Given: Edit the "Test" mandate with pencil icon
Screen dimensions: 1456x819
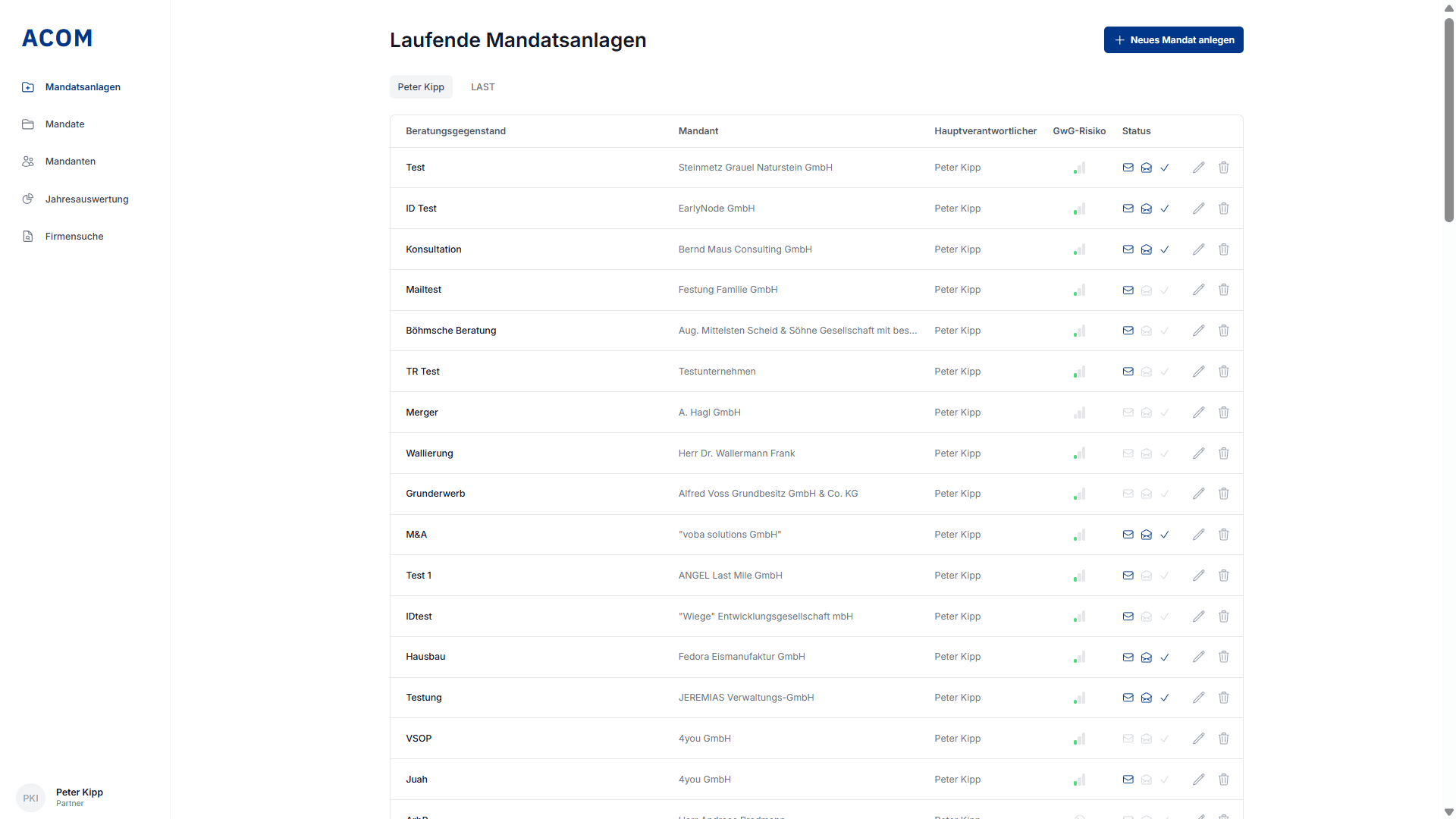Looking at the screenshot, I should (x=1199, y=167).
